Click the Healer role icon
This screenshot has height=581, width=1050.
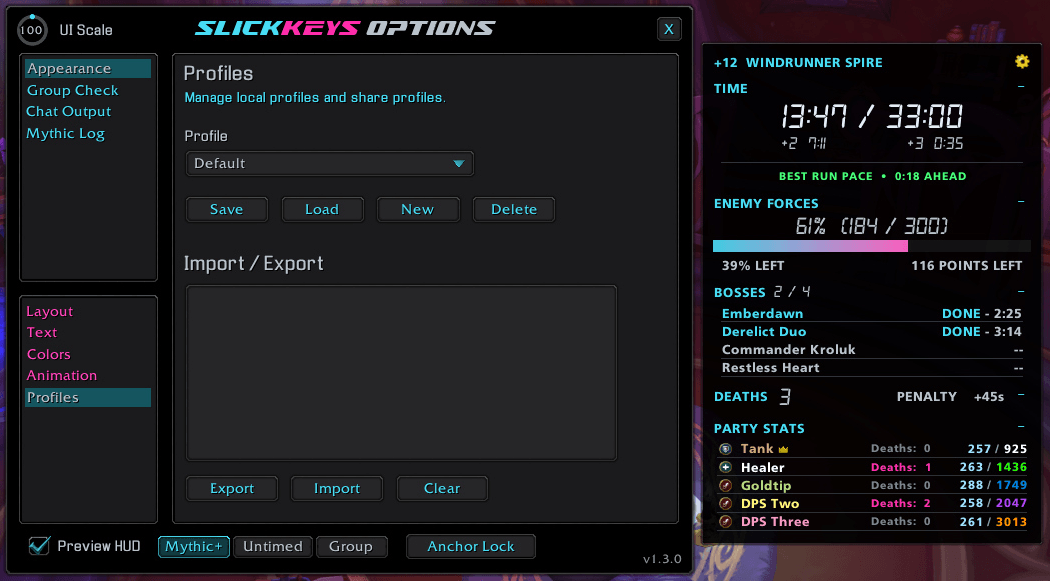[x=725, y=467]
